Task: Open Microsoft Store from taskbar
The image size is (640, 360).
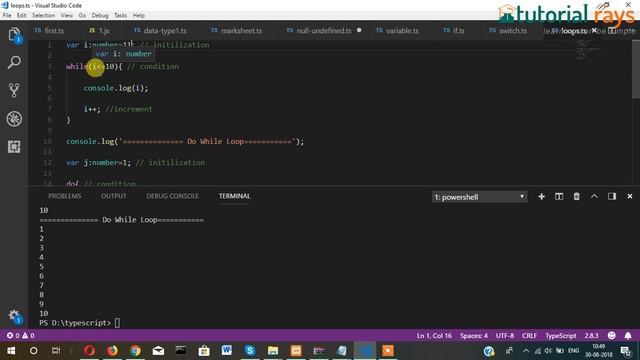Action: point(204,351)
